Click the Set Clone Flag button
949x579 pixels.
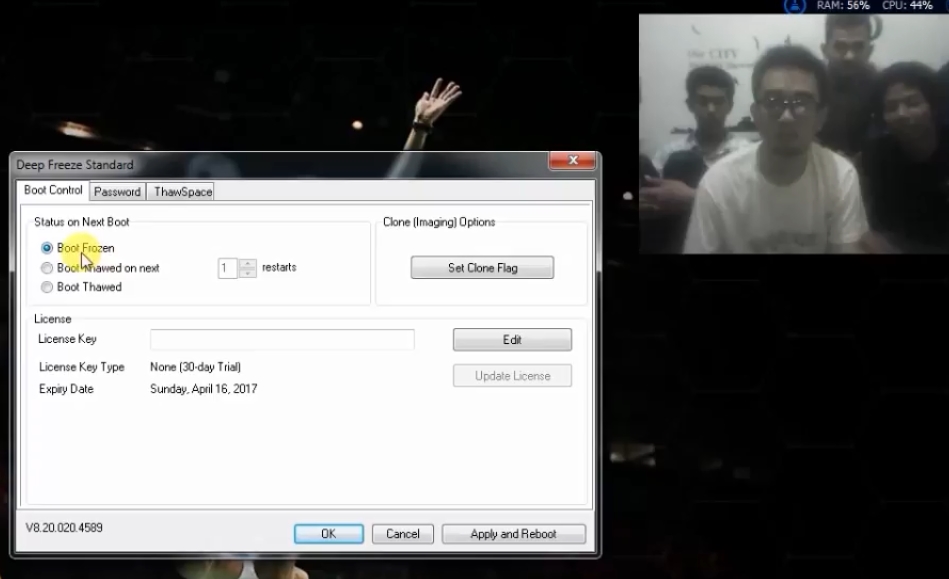tap(482, 267)
